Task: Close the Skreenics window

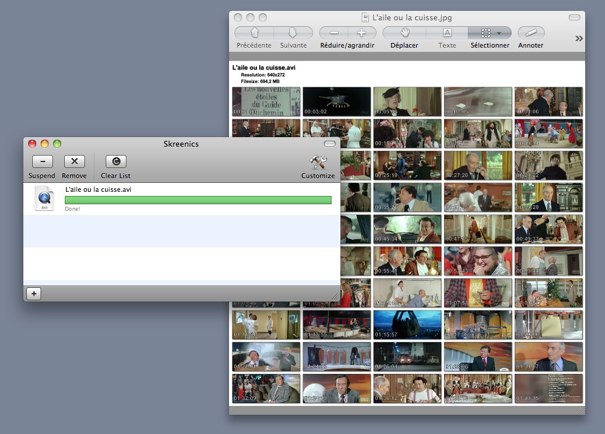Action: (32, 144)
